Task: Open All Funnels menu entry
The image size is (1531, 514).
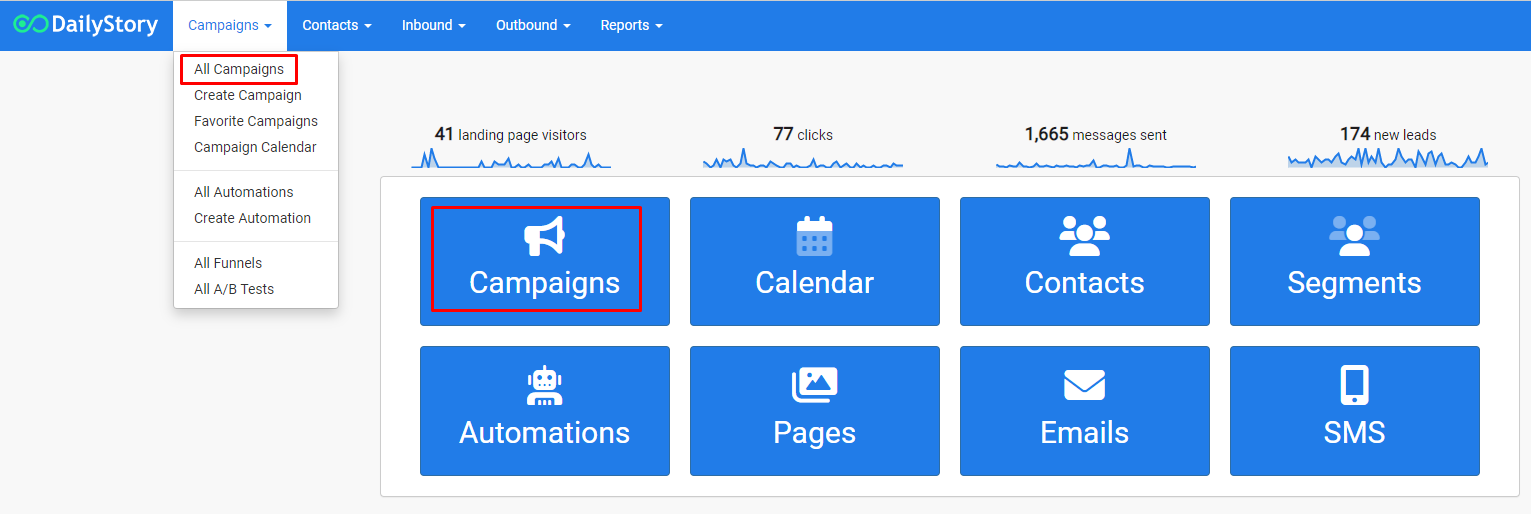Action: click(228, 263)
